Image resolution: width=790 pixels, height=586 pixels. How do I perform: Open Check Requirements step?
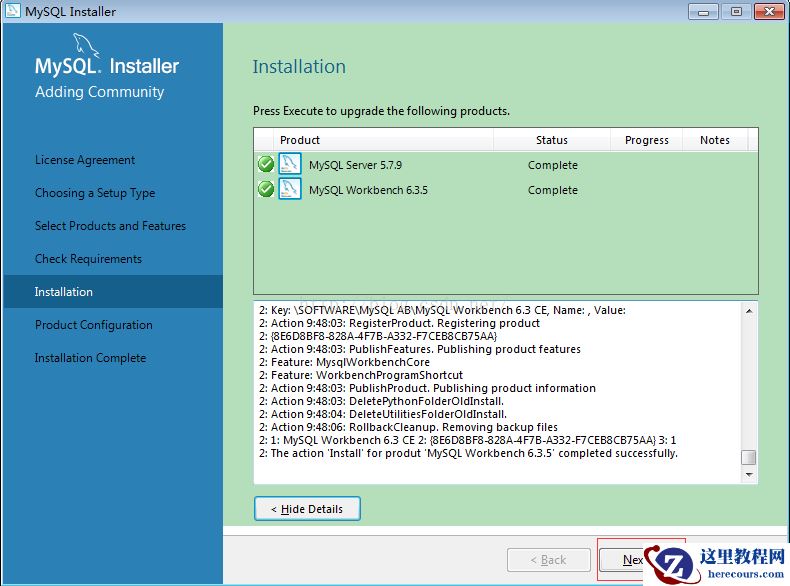[88, 259]
